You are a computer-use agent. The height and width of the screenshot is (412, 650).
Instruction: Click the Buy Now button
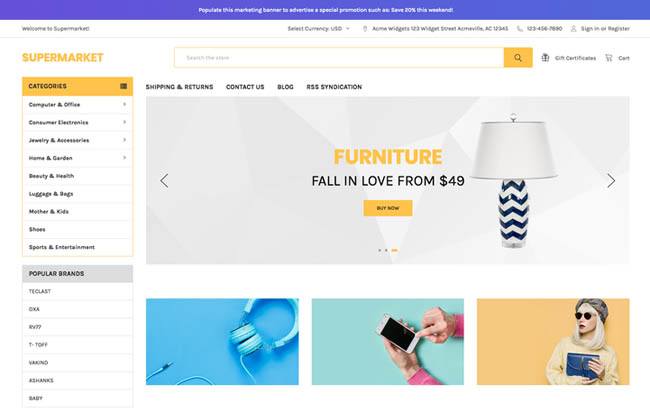pyautogui.click(x=388, y=208)
